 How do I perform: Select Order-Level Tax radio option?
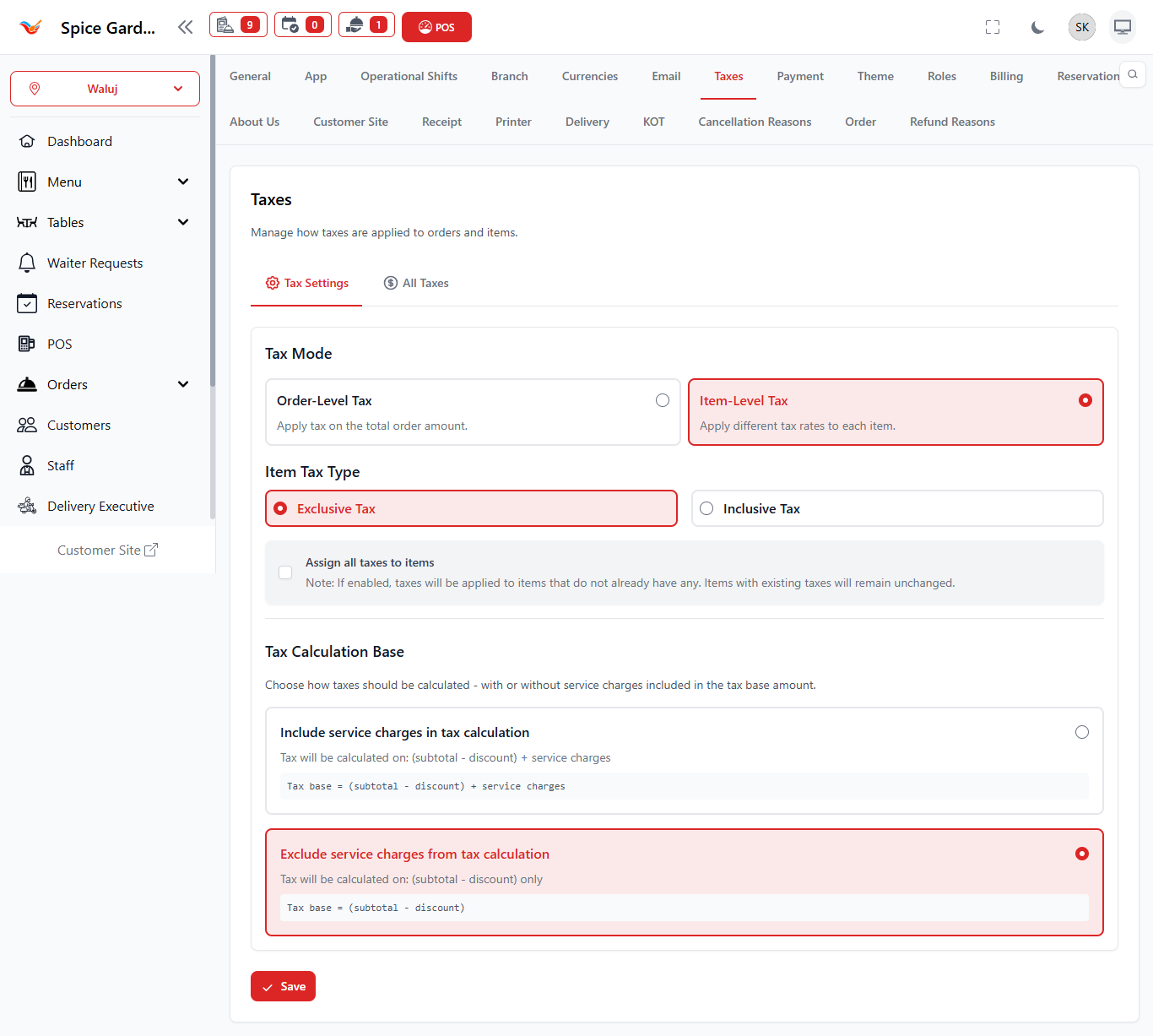pyautogui.click(x=663, y=400)
